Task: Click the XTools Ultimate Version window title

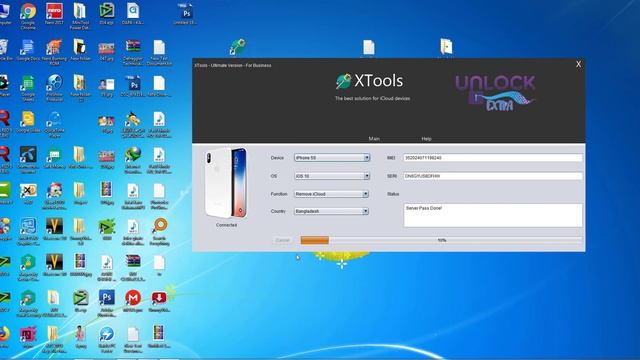Action: (x=233, y=65)
